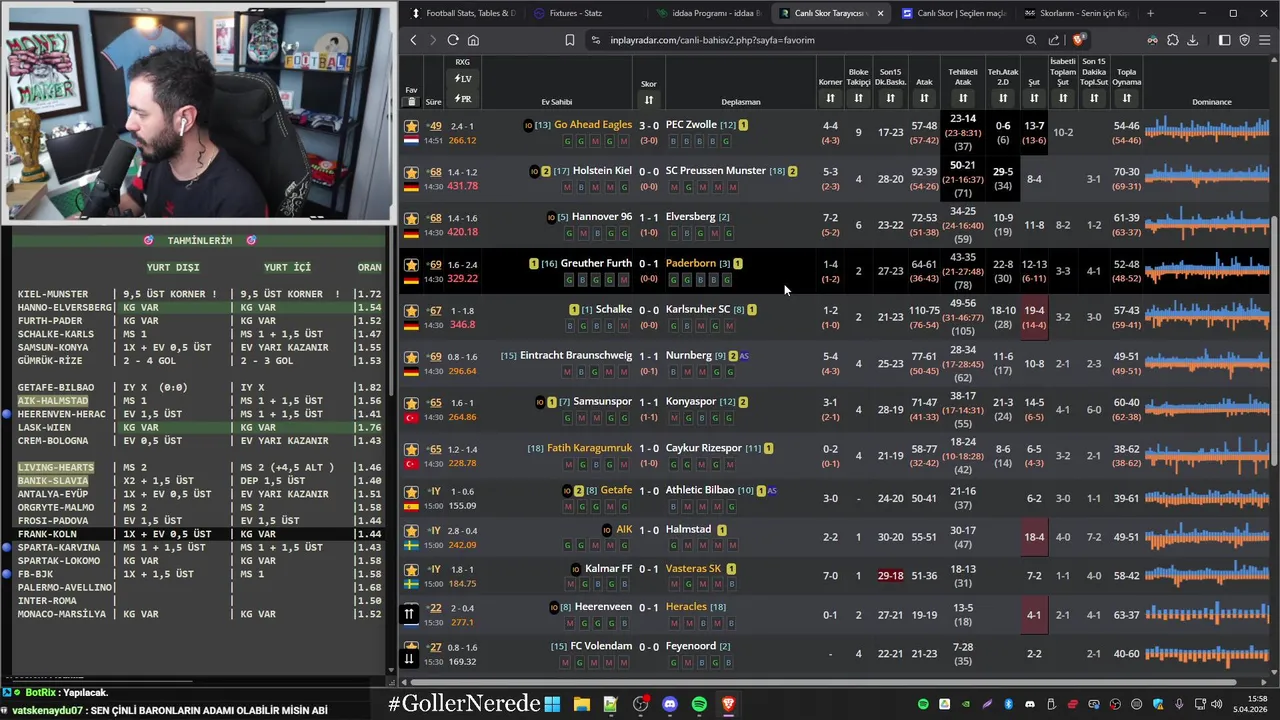Close the Canlı Skor Tarayıcısı tab
Image resolution: width=1280 pixels, height=720 pixels.
(880, 13)
